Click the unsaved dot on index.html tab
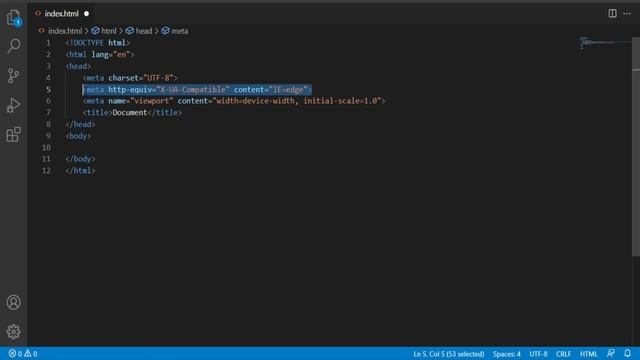The width and height of the screenshot is (640, 360). coord(87,13)
